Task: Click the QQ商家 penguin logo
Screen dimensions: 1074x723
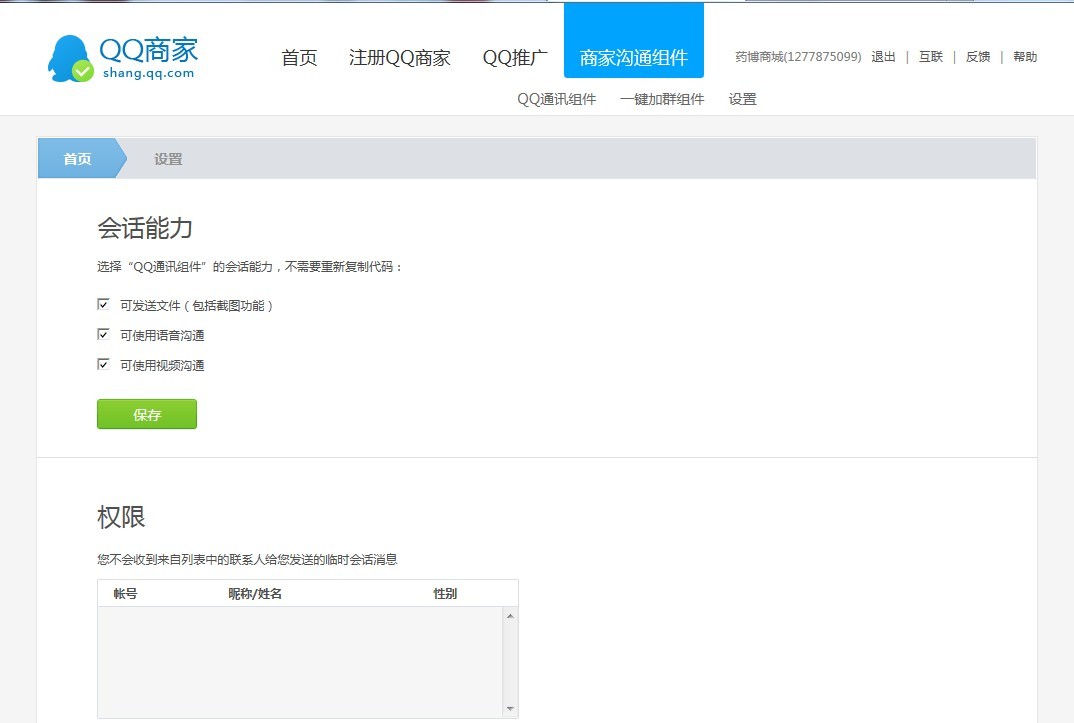Action: click(x=123, y=58)
